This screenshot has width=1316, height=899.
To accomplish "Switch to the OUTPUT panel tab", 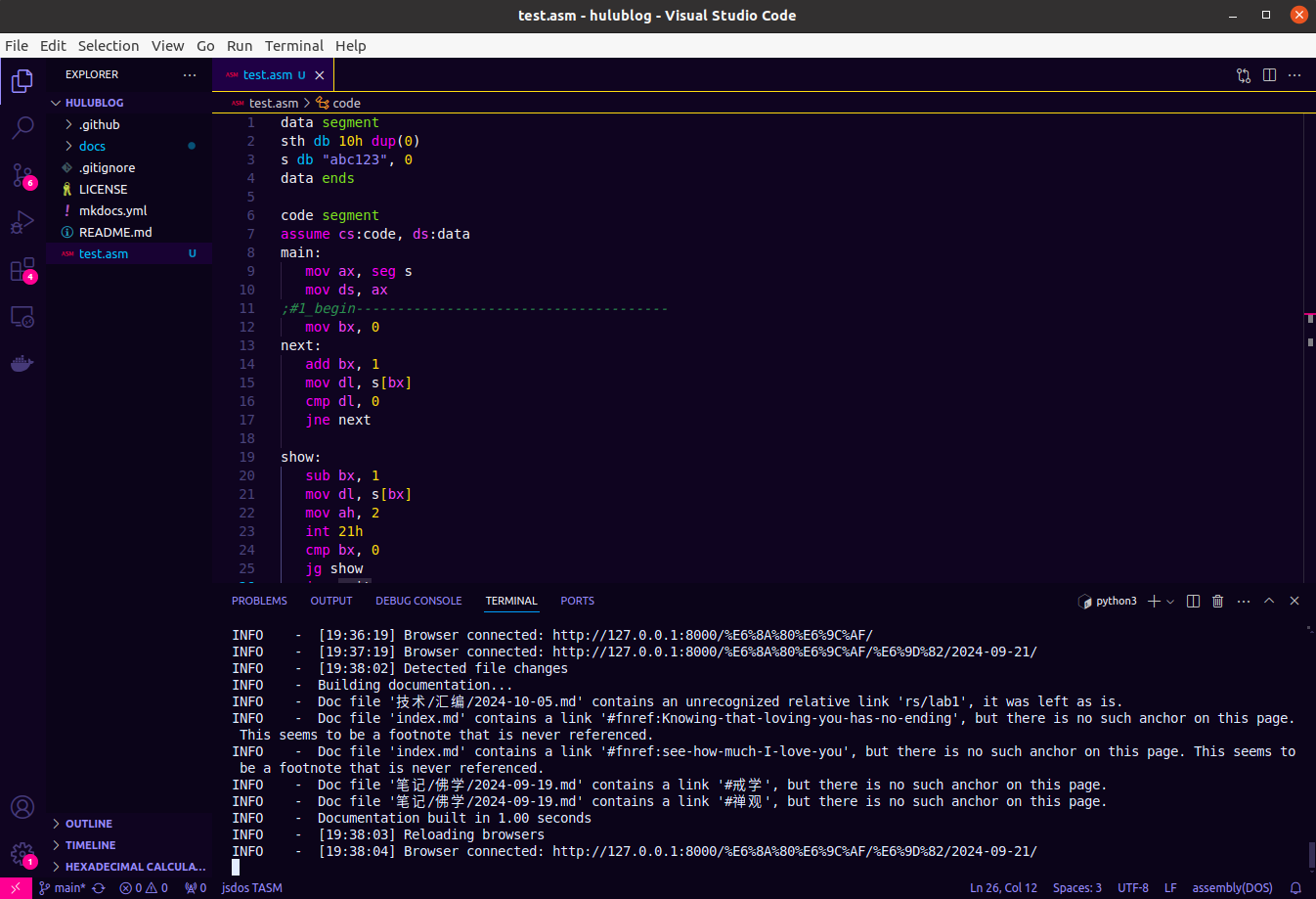I will point(331,602).
